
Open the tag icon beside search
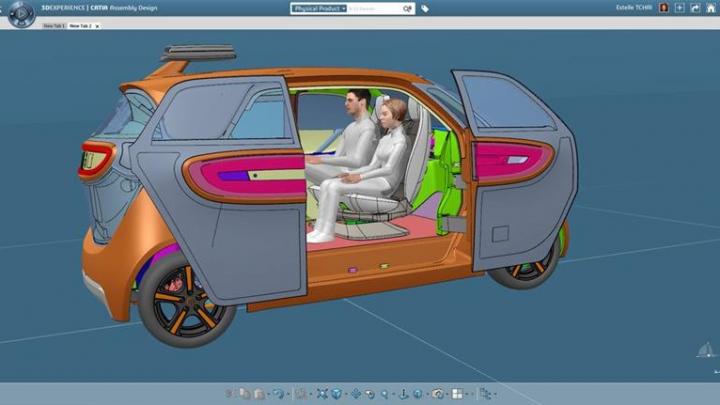(x=425, y=8)
